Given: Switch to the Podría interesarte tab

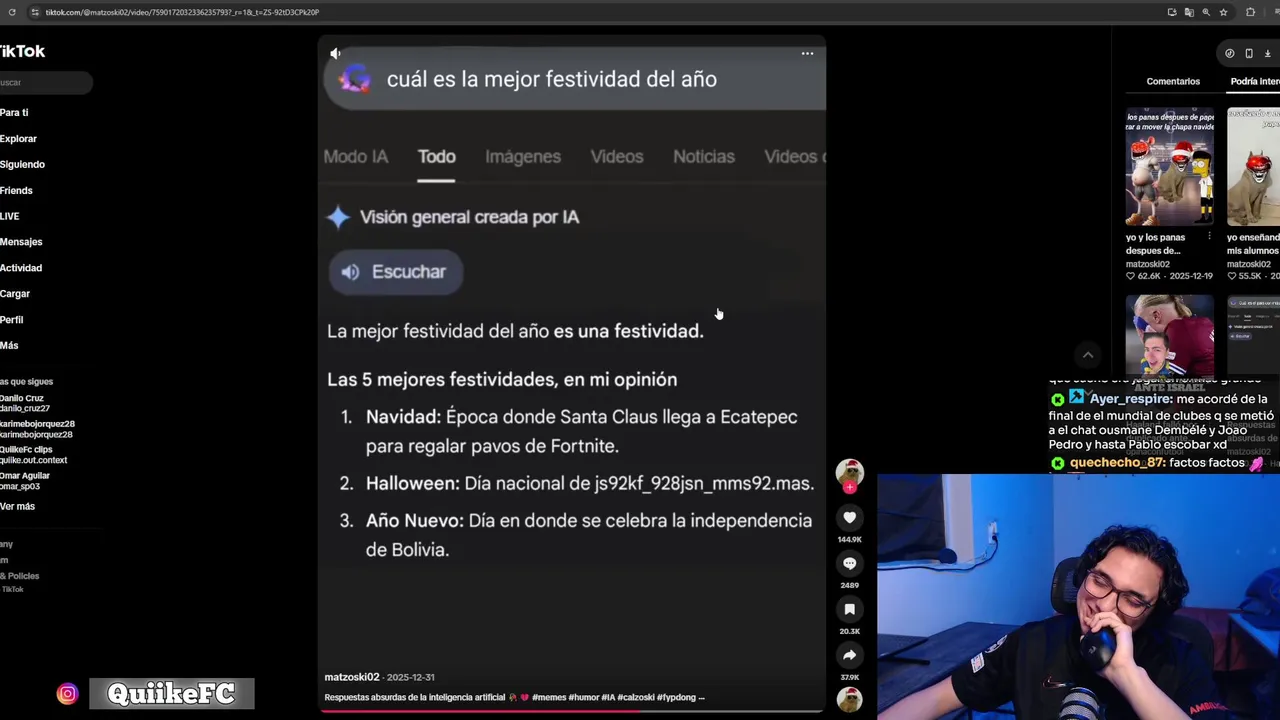Looking at the screenshot, I should [1255, 81].
